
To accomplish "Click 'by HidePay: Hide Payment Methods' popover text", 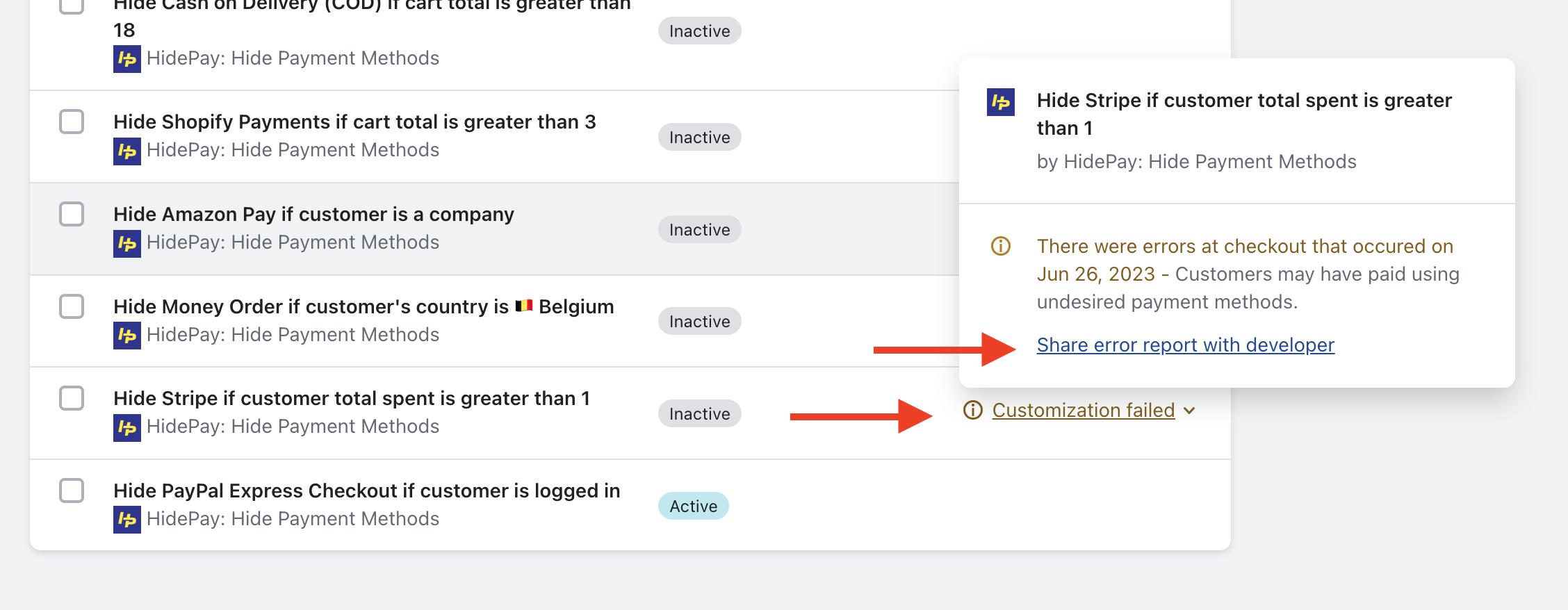I will point(1196,161).
